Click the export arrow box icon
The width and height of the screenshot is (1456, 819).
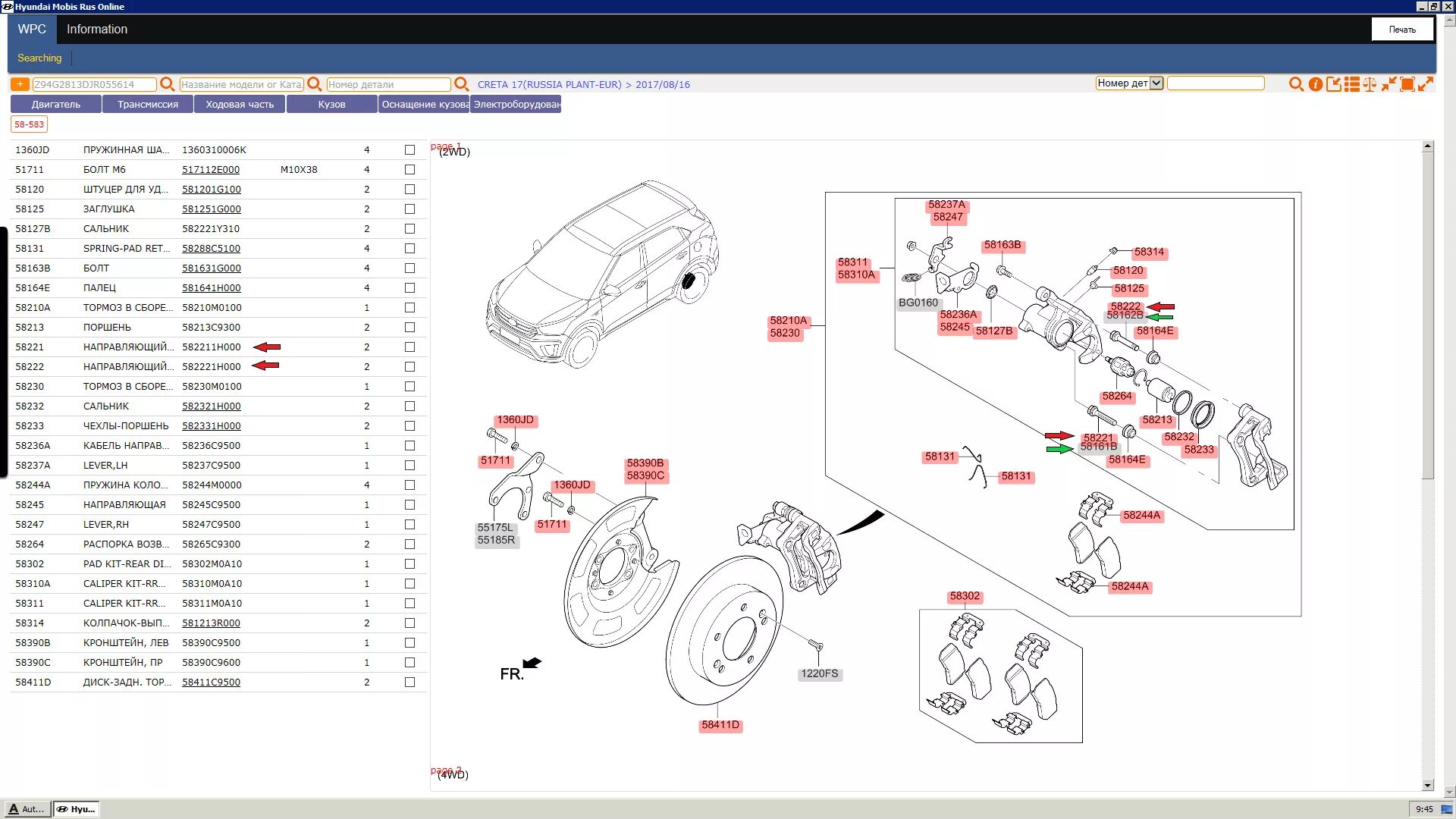coord(1333,84)
